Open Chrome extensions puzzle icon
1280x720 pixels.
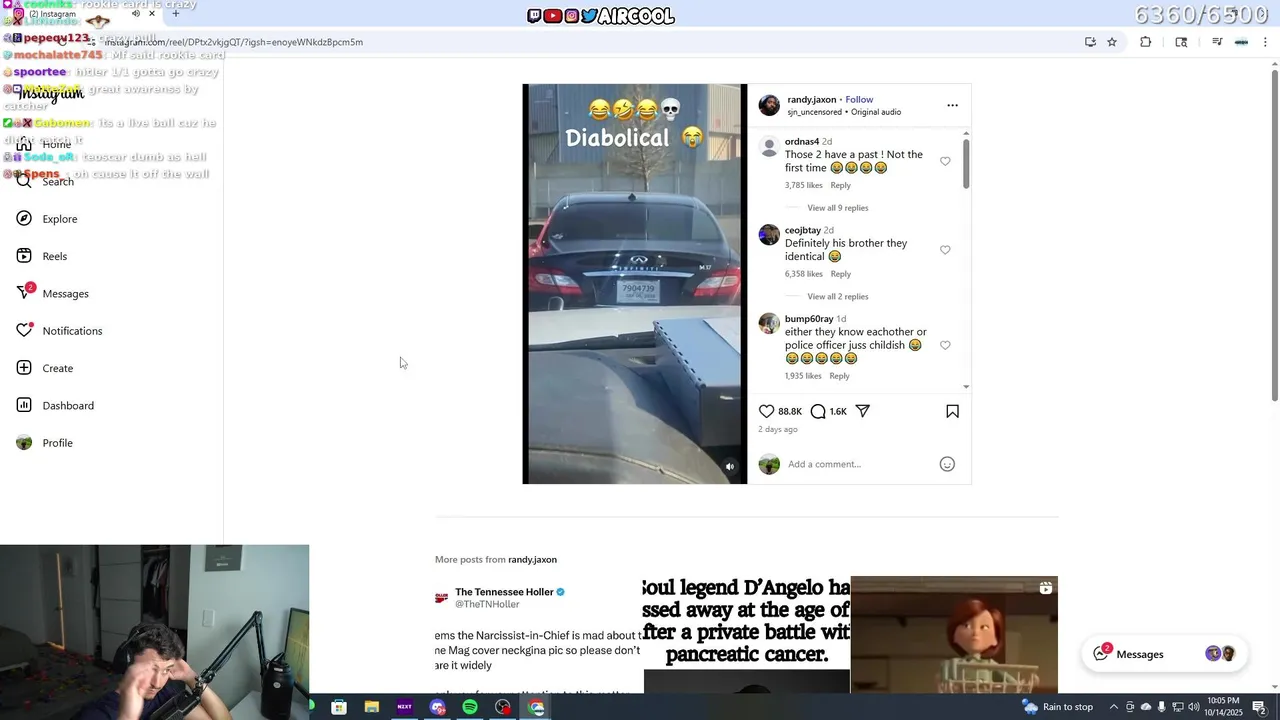1146,42
